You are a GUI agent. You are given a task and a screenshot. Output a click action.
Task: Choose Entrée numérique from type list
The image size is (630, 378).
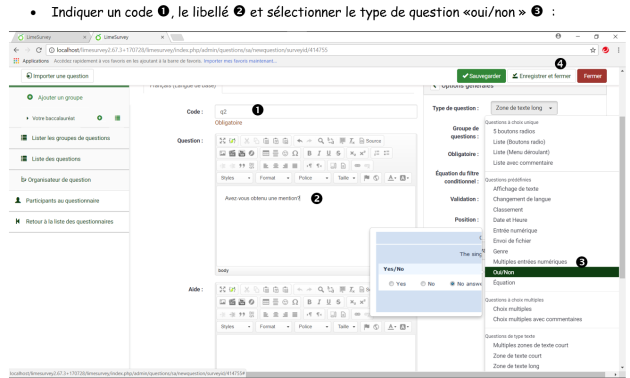[515, 231]
